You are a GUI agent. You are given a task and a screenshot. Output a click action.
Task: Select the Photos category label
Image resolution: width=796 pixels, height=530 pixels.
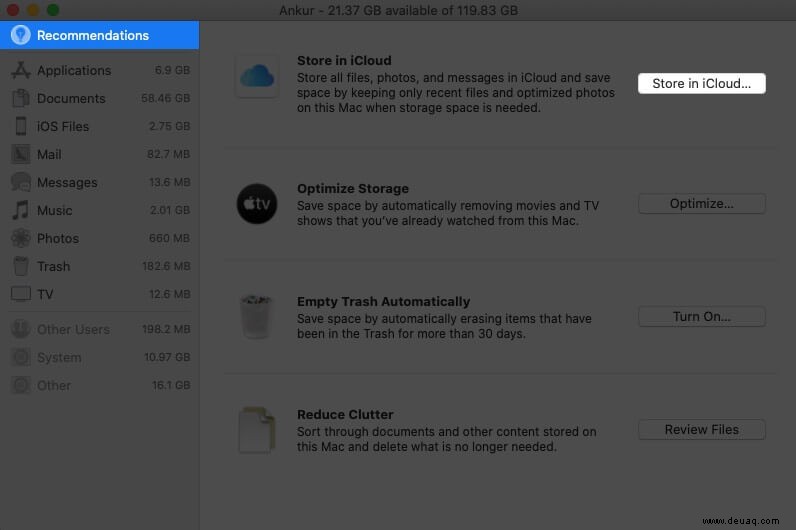(58, 238)
